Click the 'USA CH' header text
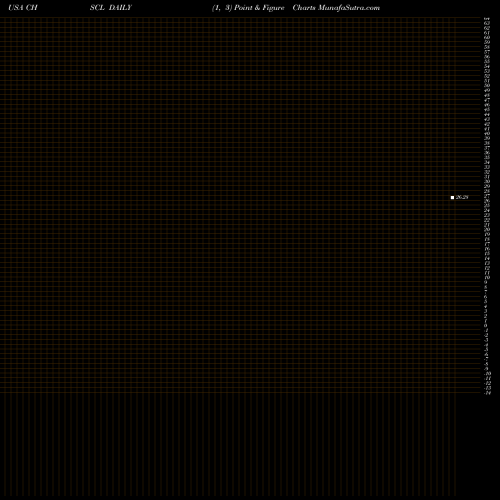This screenshot has width=500, height=500. click(x=23, y=8)
